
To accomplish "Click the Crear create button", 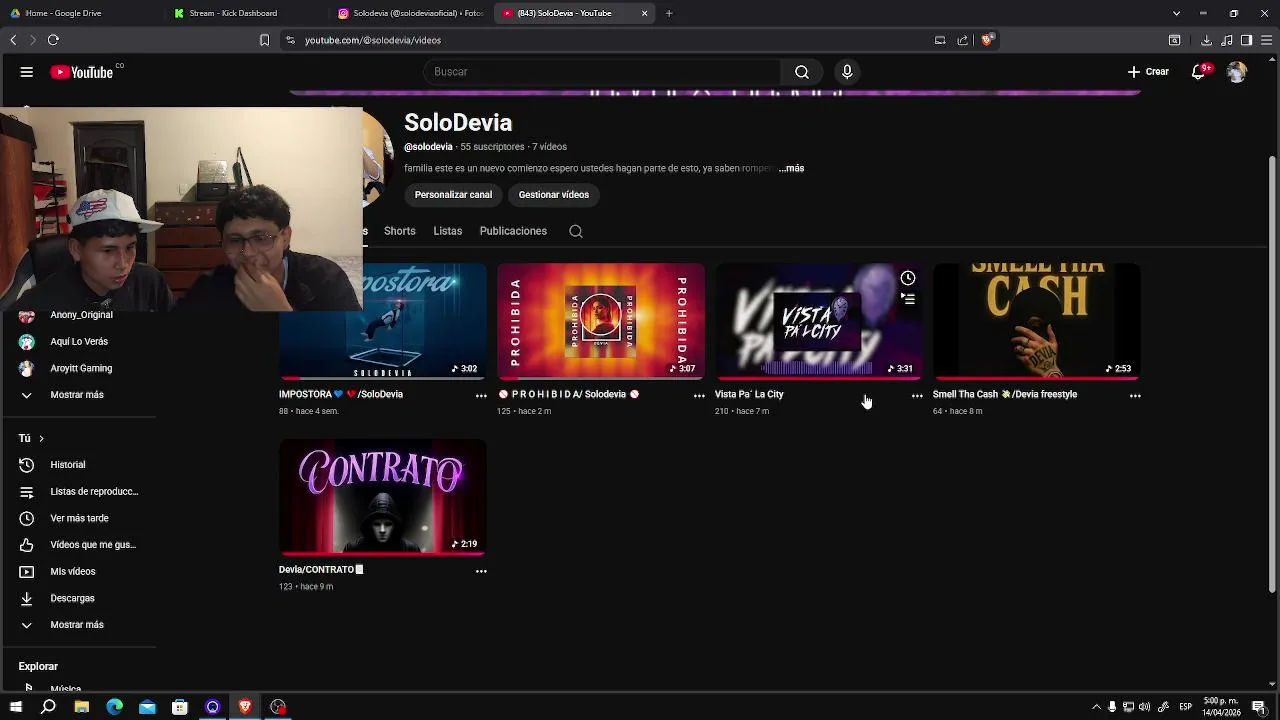I will click(x=1148, y=72).
